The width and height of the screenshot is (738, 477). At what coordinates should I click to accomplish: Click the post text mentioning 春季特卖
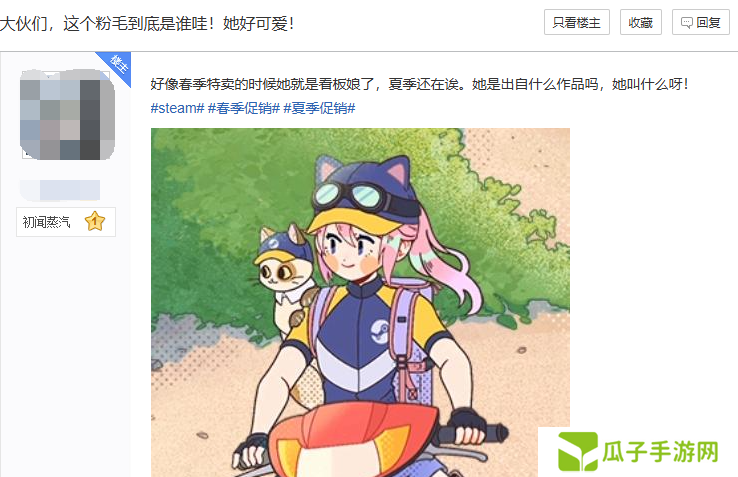pos(419,84)
